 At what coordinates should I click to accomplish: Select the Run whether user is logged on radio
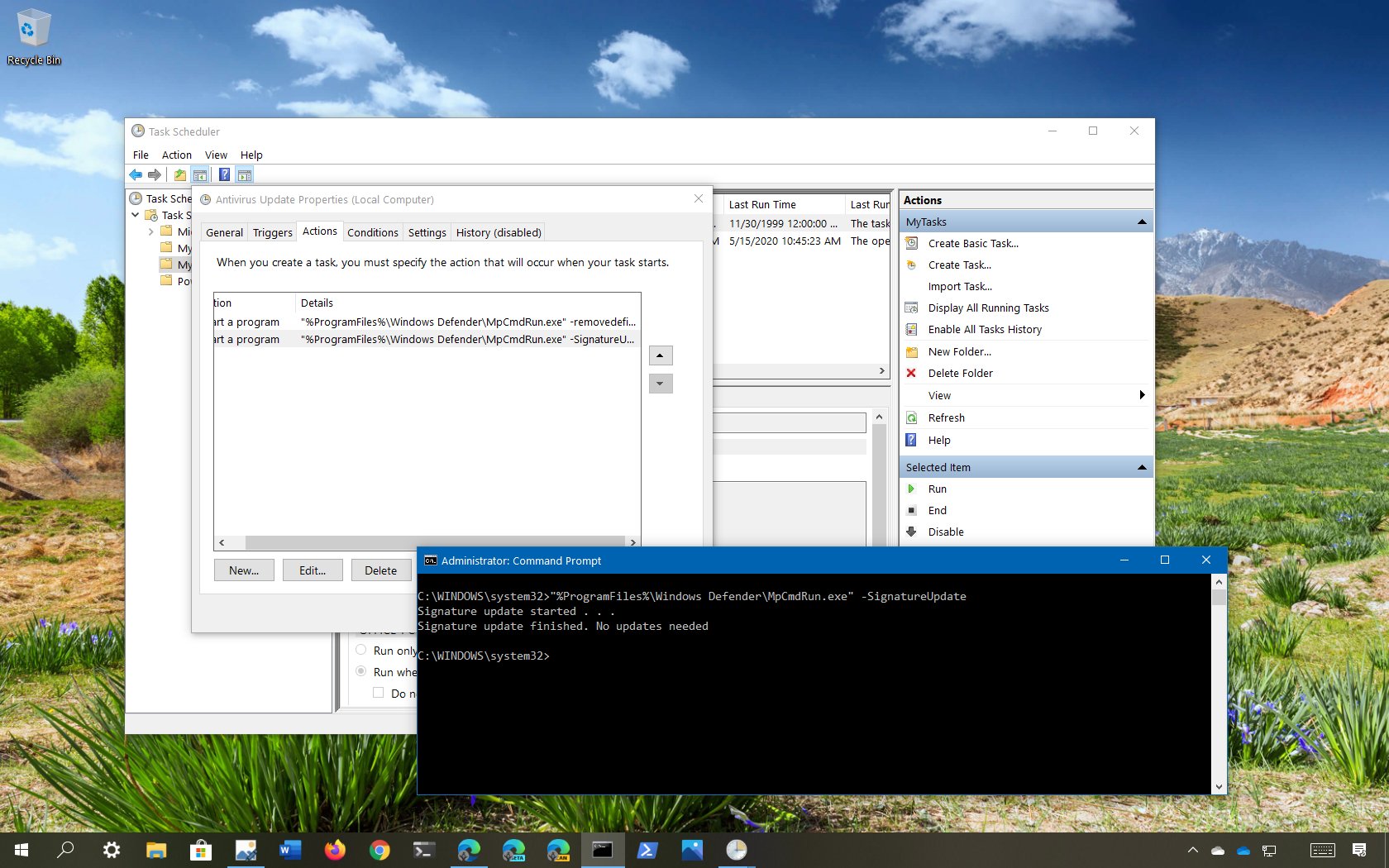tap(361, 672)
